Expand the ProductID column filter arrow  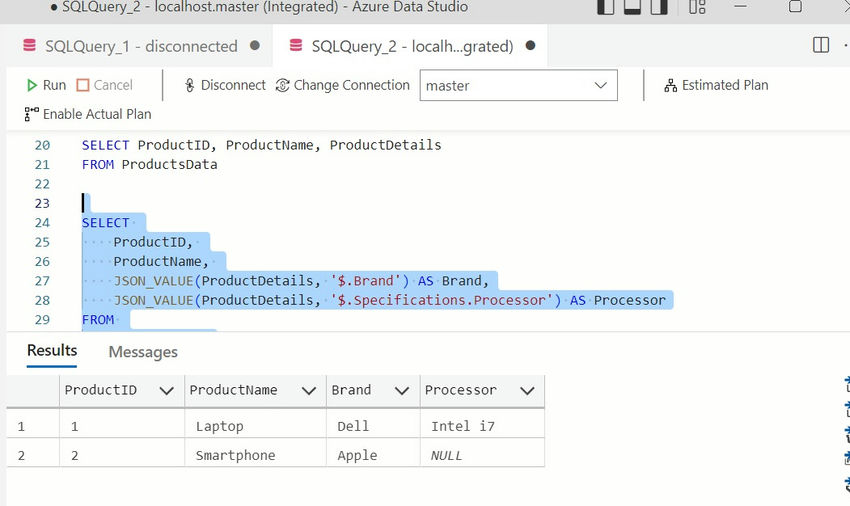point(166,390)
